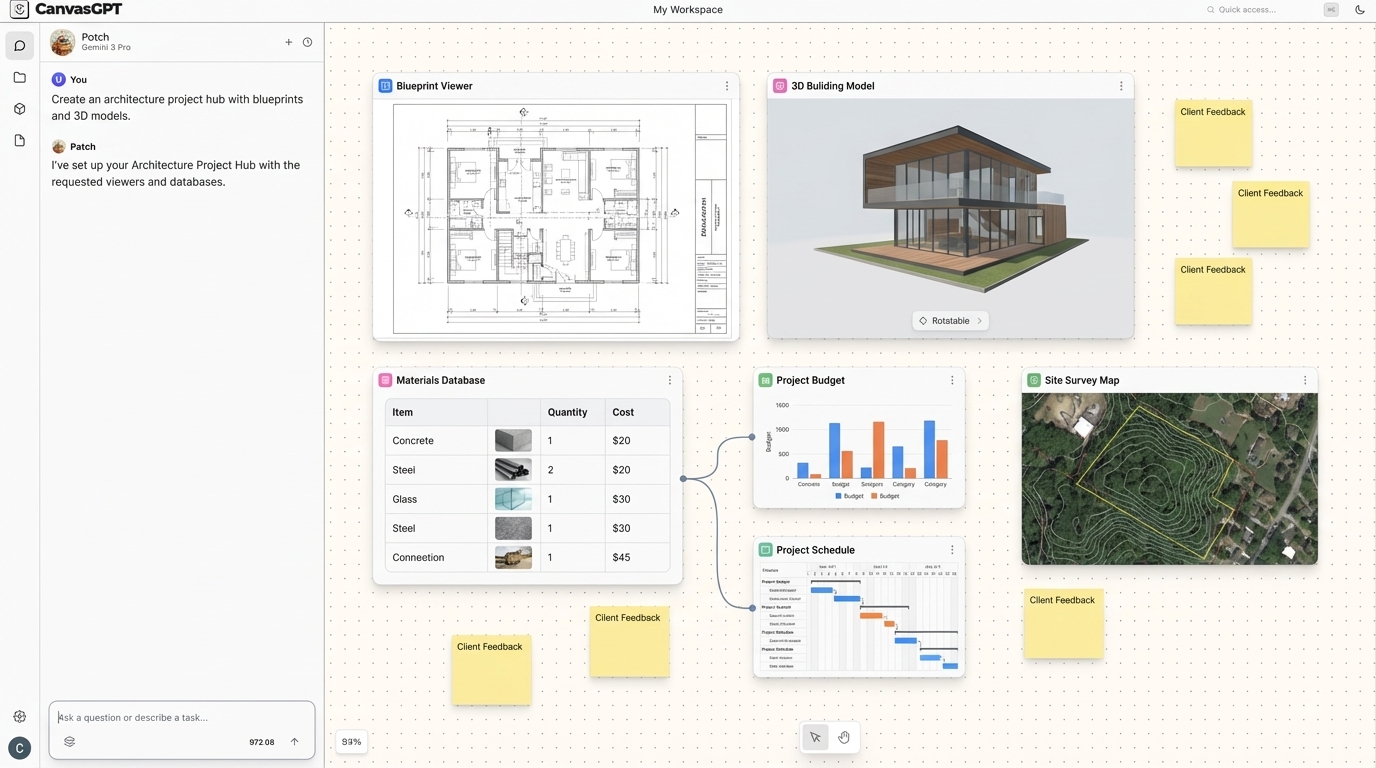Image resolution: width=1376 pixels, height=768 pixels.
Task: Send message with the arrow button
Action: [x=294, y=742]
